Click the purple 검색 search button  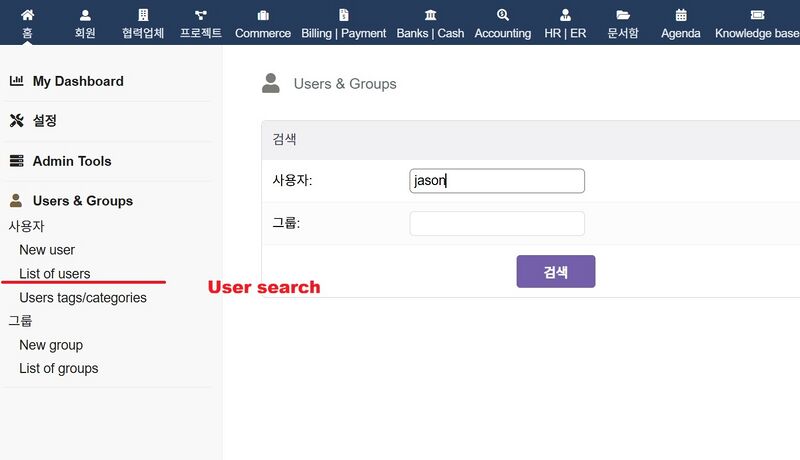[x=556, y=271]
